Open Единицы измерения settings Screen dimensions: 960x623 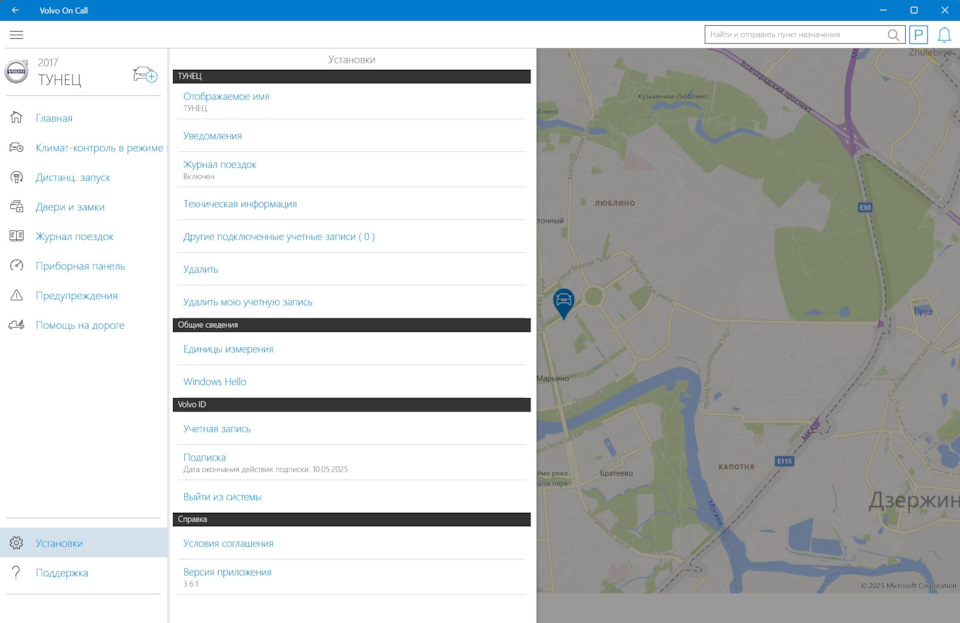point(351,349)
